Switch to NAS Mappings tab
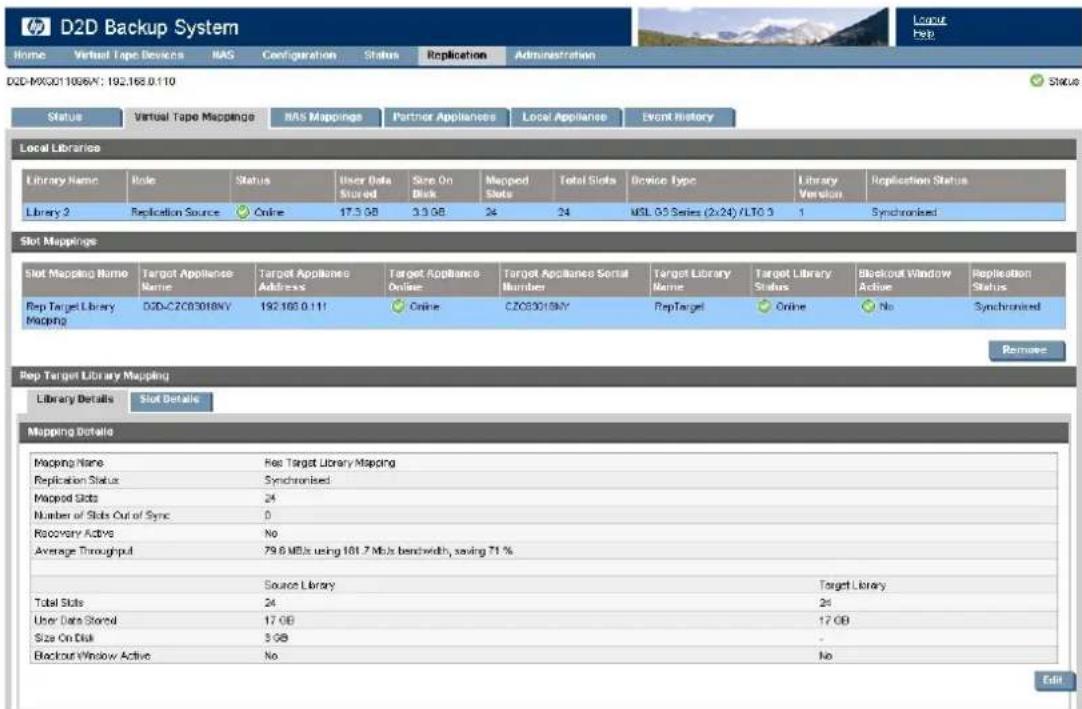Image resolution: width=1082 pixels, height=709 pixels. click(324, 117)
